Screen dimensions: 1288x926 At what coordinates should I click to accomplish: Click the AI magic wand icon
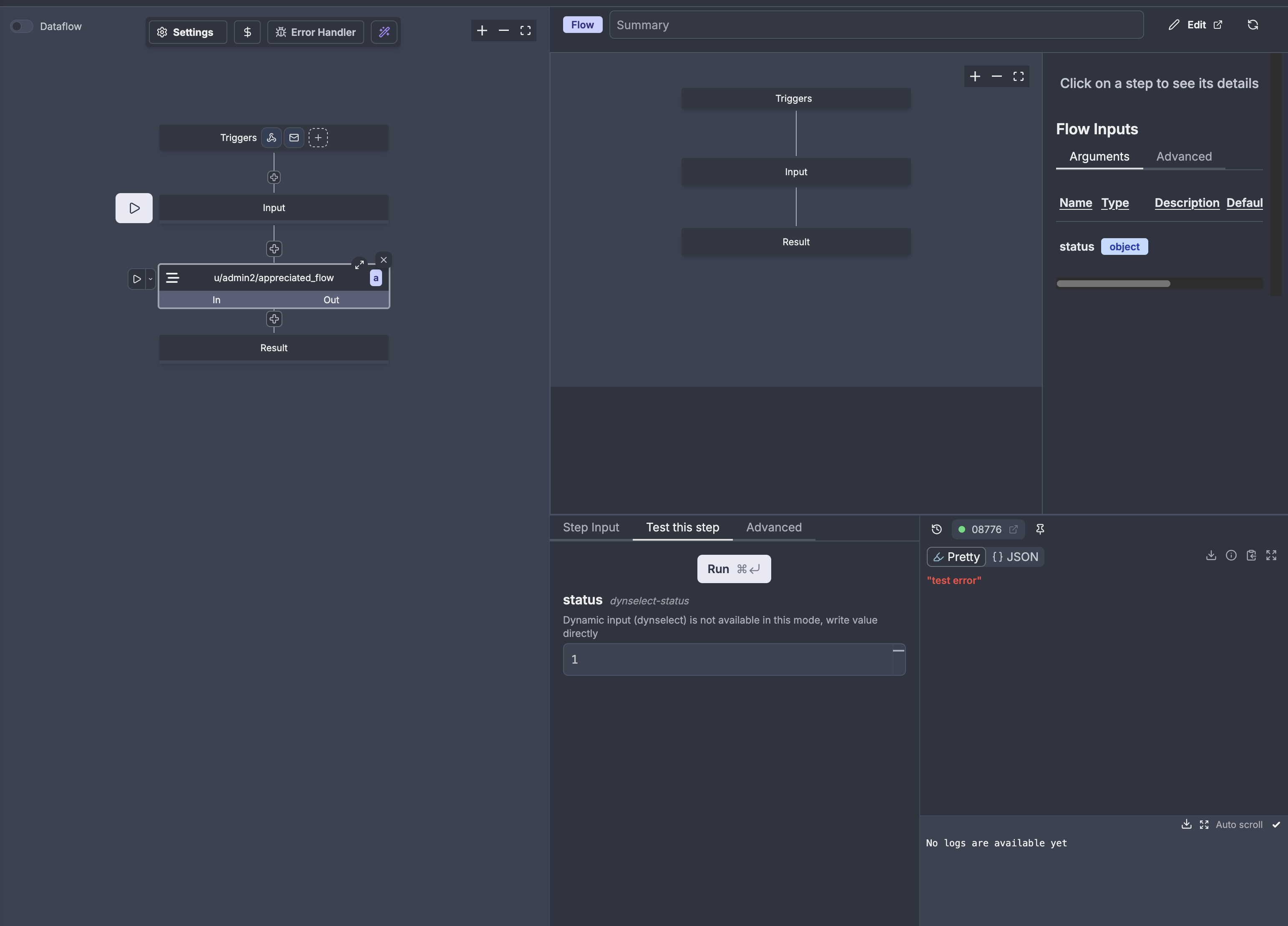385,32
